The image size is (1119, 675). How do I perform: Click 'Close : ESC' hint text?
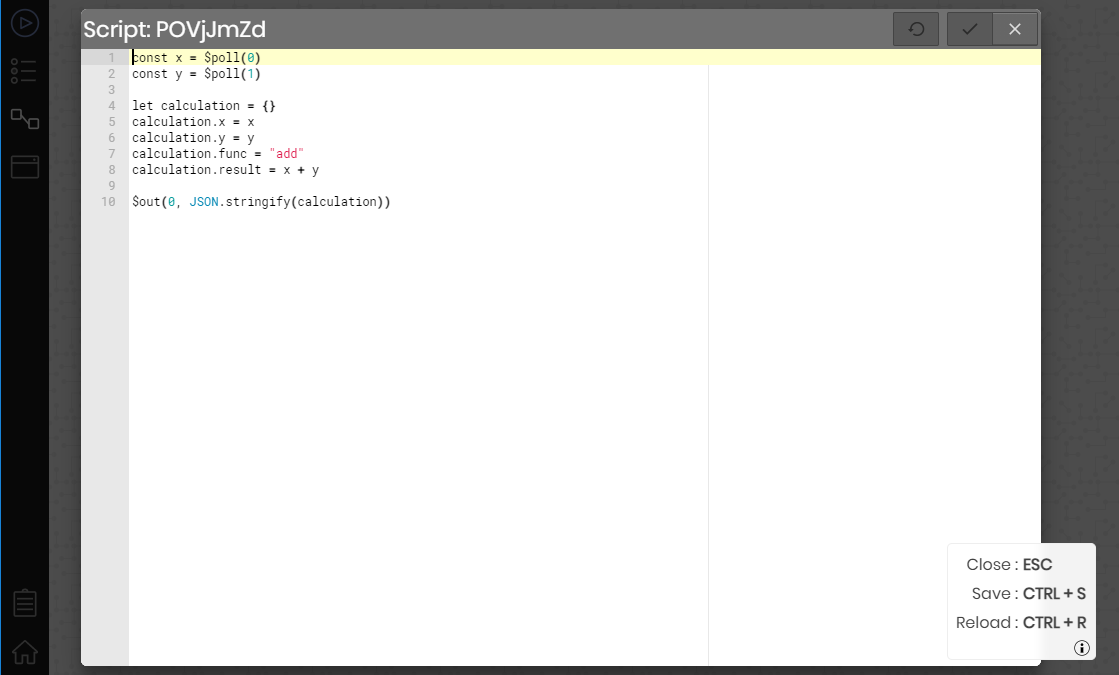click(1009, 564)
